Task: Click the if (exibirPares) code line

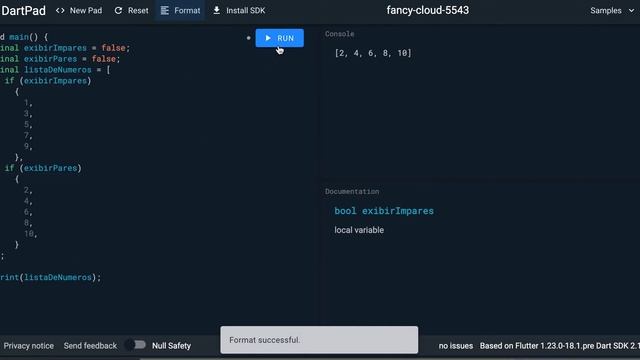Action: 43,168
